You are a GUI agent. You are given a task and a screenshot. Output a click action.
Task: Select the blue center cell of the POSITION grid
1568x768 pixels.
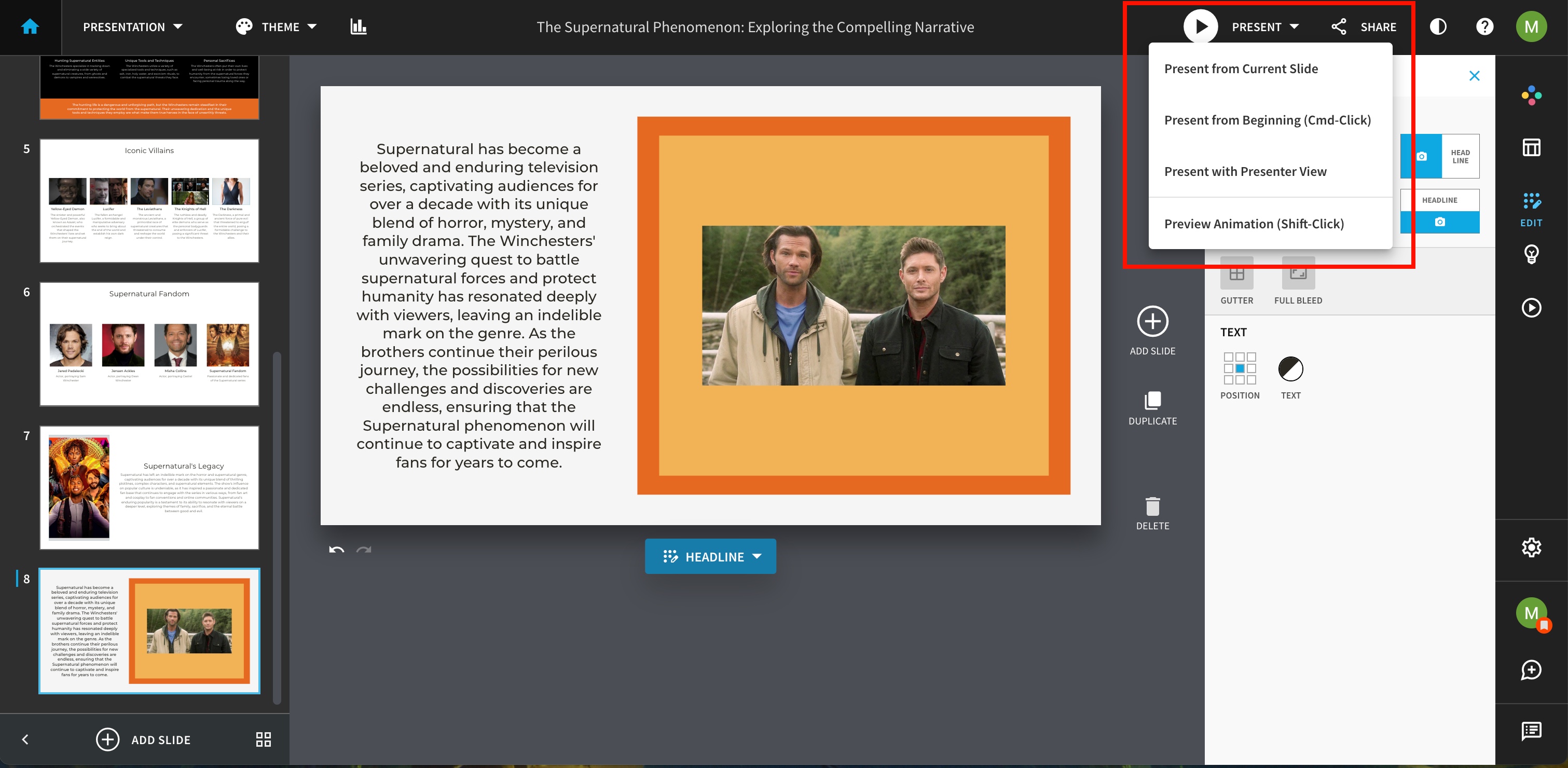[x=1240, y=369]
